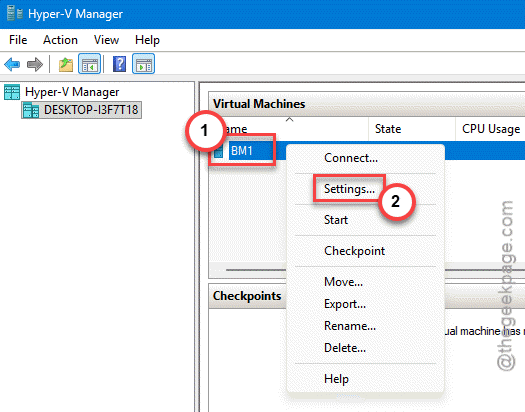Screen dimensions: 525x412
Task: Select Hyper-V Manager tree node label
Action: [72, 92]
